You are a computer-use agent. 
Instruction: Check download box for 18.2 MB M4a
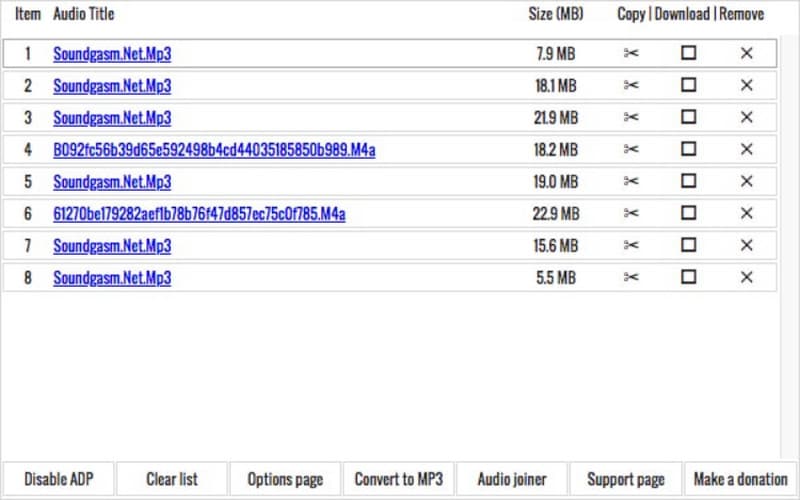[689, 149]
